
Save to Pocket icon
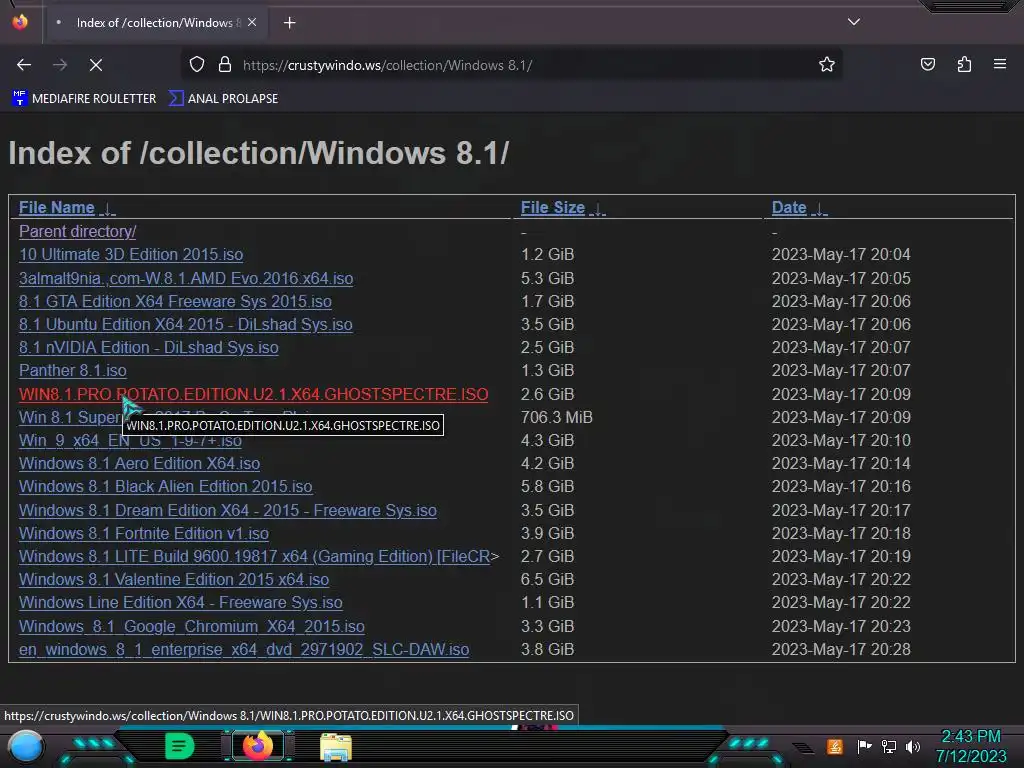pyautogui.click(x=927, y=65)
